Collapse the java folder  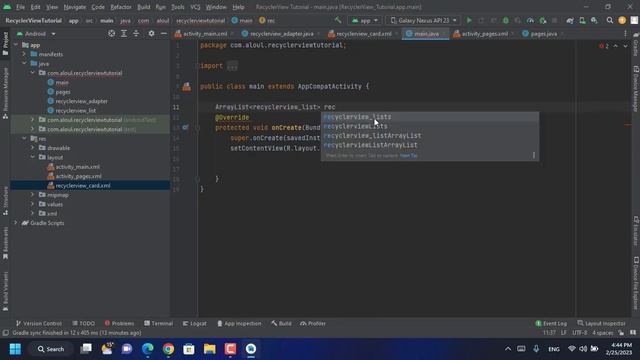(x=24, y=64)
